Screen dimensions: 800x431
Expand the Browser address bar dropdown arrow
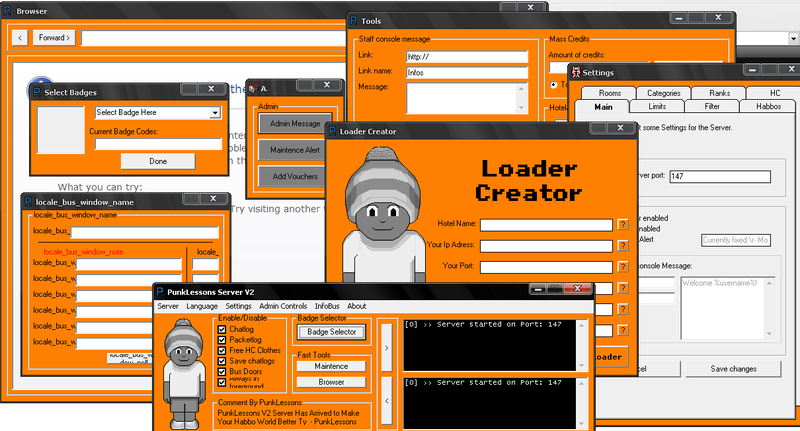792,38
